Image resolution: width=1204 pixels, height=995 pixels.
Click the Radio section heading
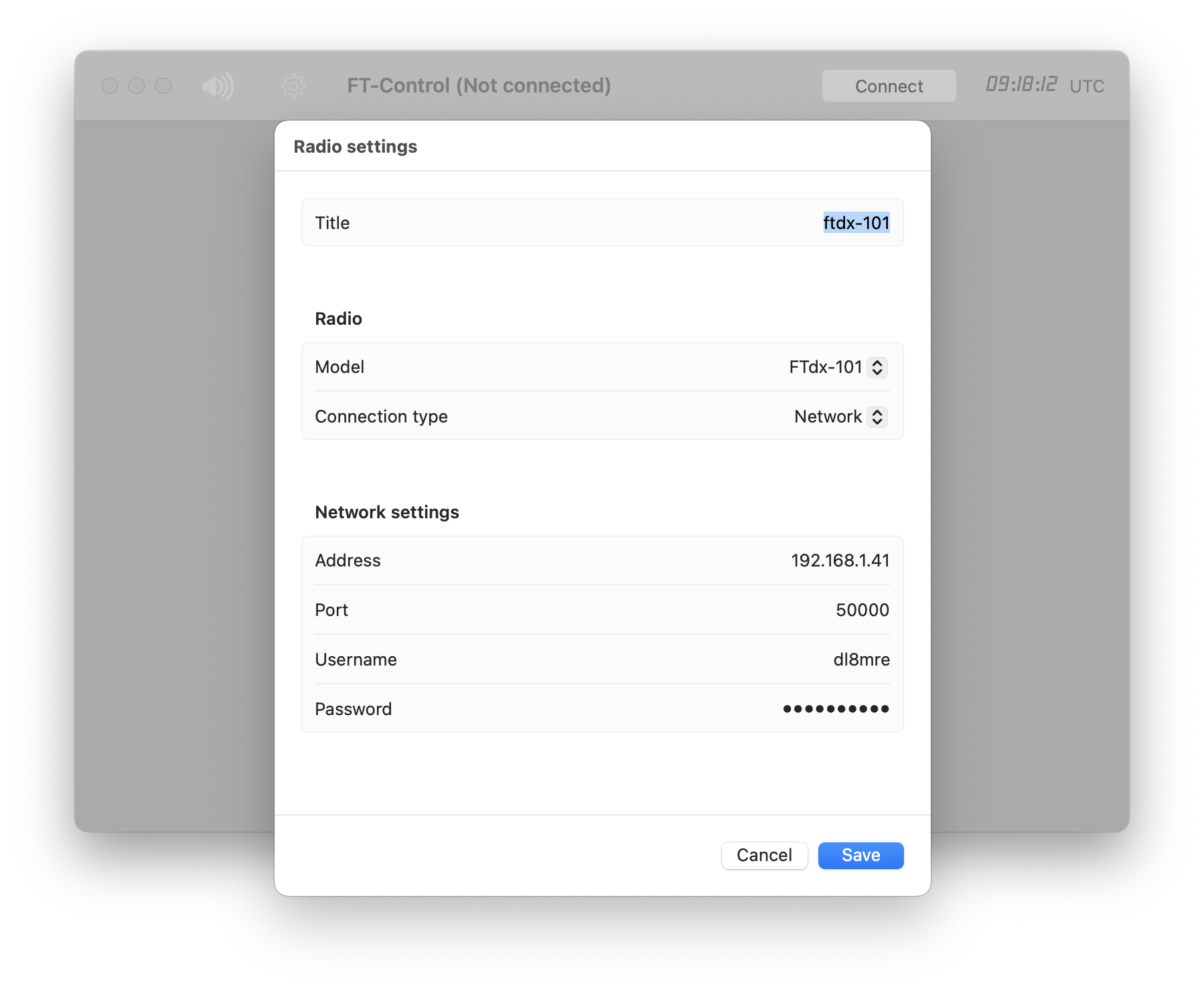(338, 319)
